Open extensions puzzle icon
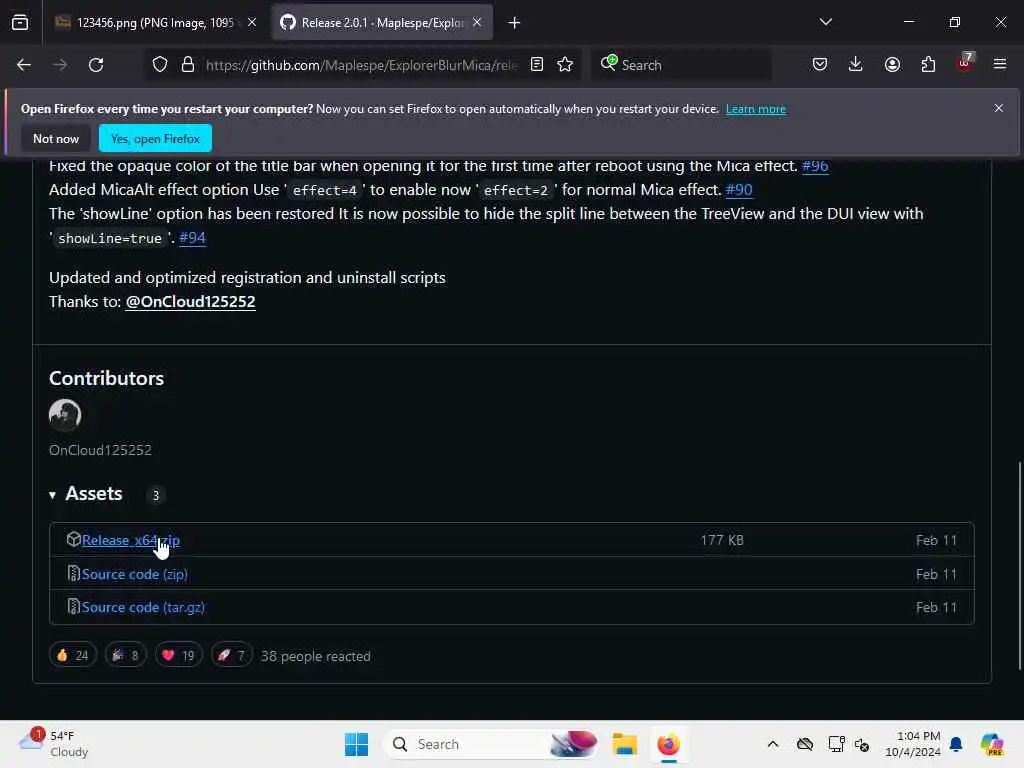The width and height of the screenshot is (1024, 768). point(928,65)
